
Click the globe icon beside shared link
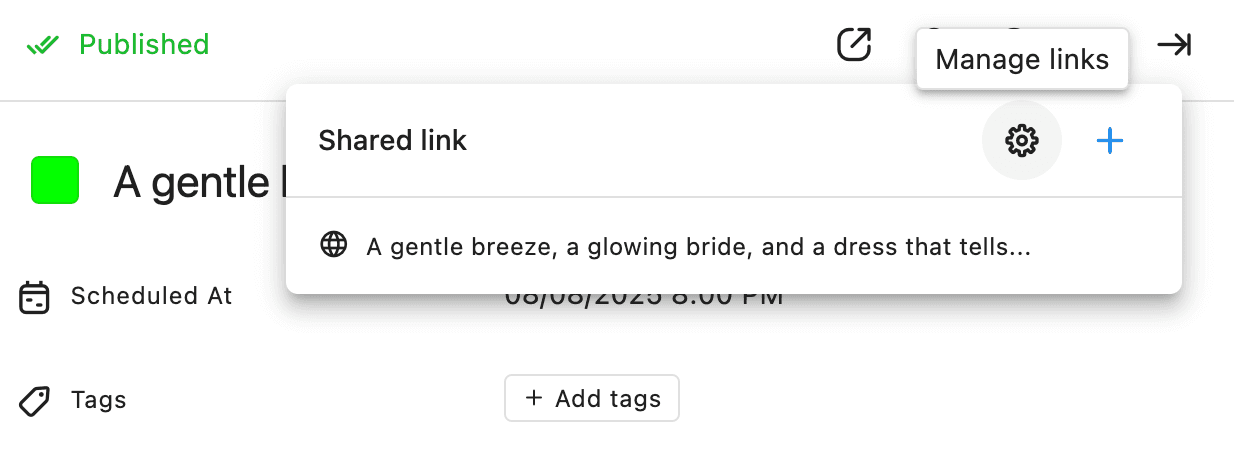(x=333, y=245)
